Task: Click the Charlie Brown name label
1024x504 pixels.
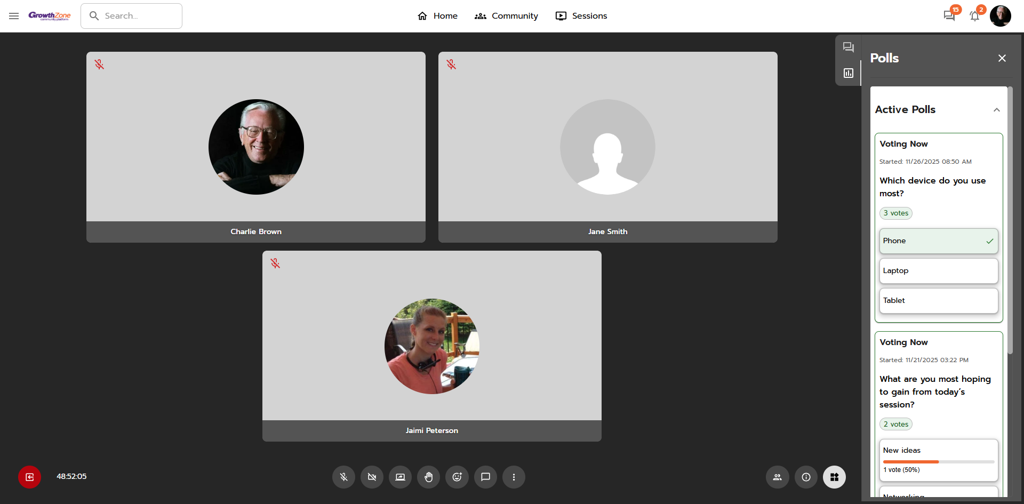Action: click(256, 232)
